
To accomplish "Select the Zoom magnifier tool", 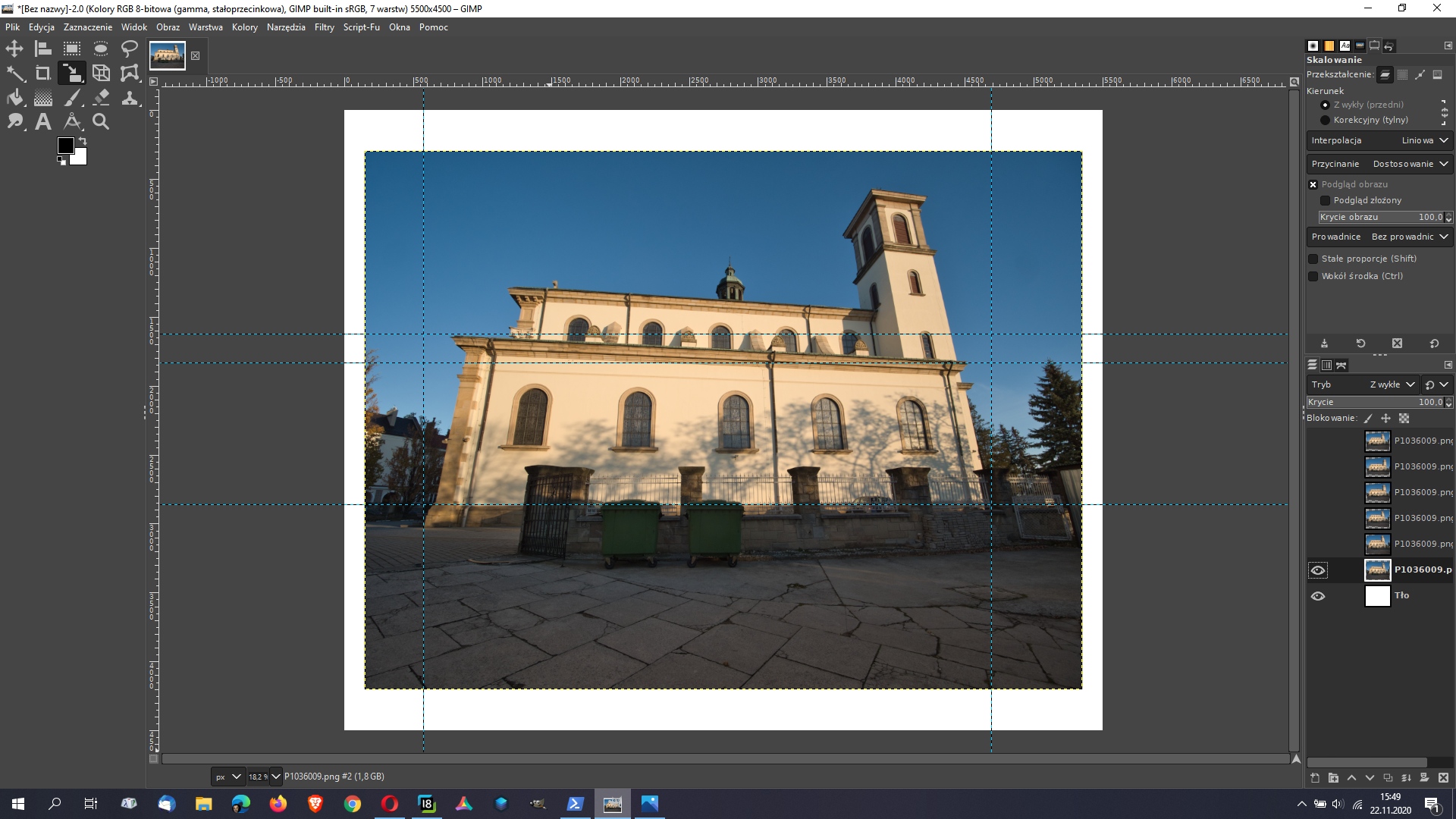I will (x=101, y=121).
